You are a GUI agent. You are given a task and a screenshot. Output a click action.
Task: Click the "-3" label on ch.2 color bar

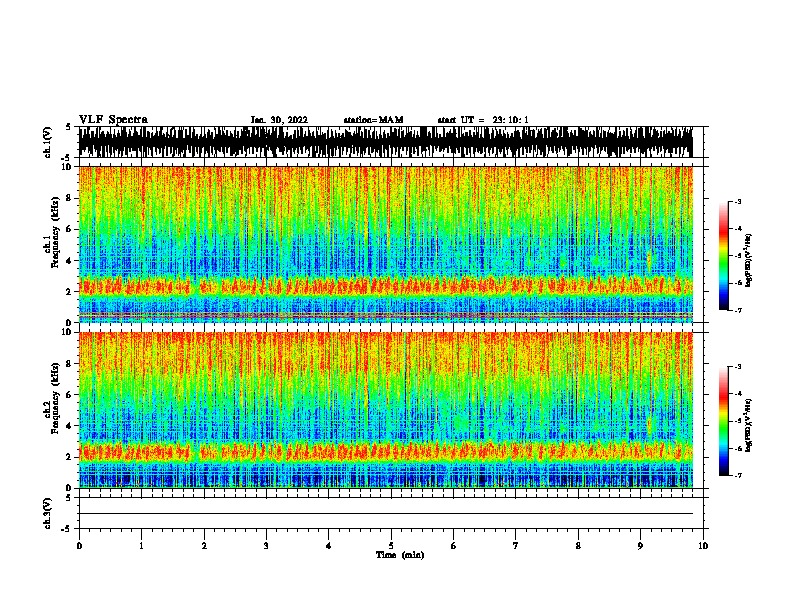(x=737, y=367)
